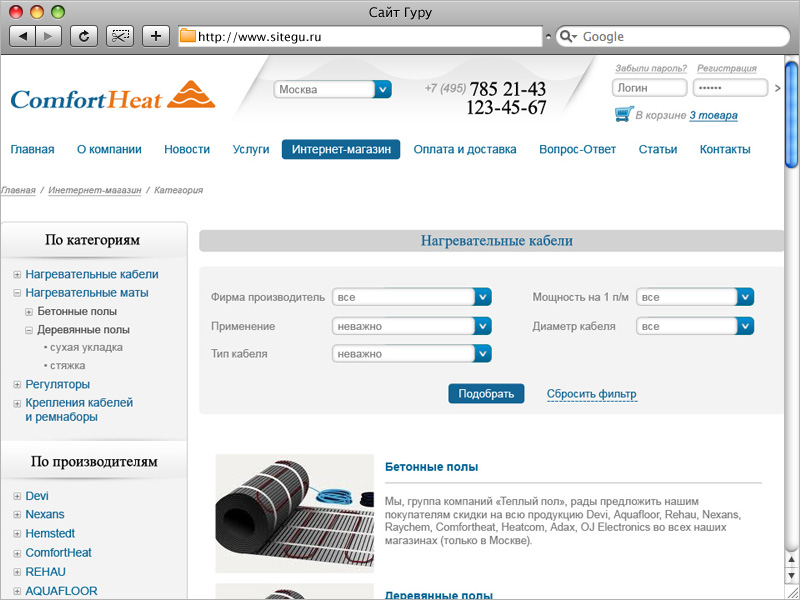Collapse the Нагревательные маты tree node
Viewport: 800px width, 600px height.
[17, 293]
